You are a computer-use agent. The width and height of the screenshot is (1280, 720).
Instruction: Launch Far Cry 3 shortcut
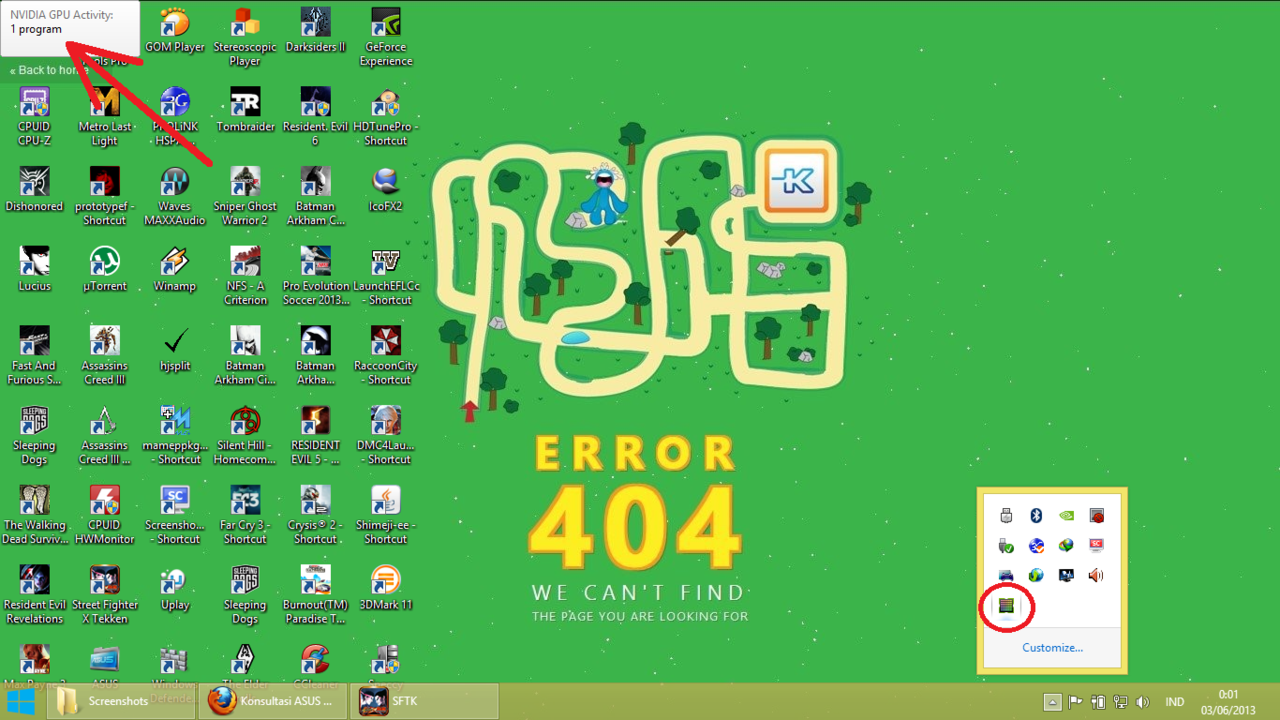[x=245, y=514]
